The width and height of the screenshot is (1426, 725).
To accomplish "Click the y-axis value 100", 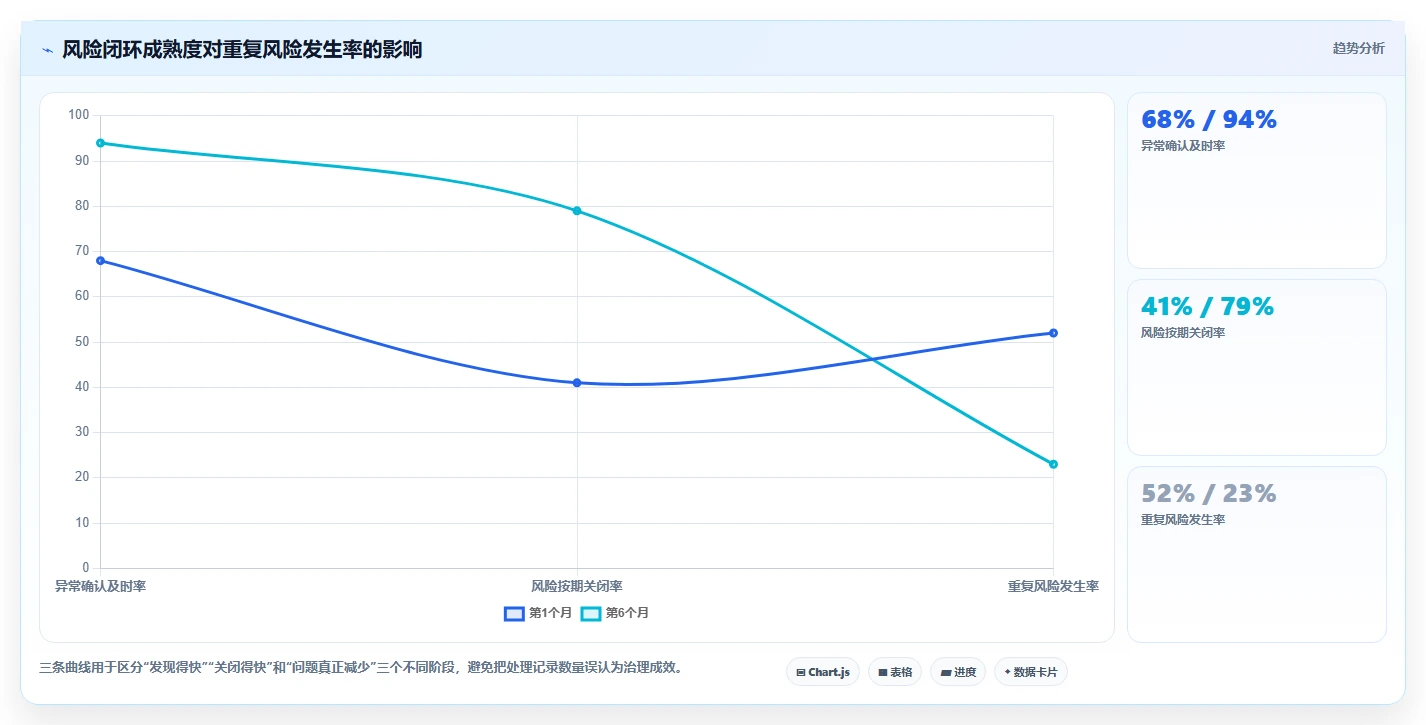I will [x=79, y=115].
